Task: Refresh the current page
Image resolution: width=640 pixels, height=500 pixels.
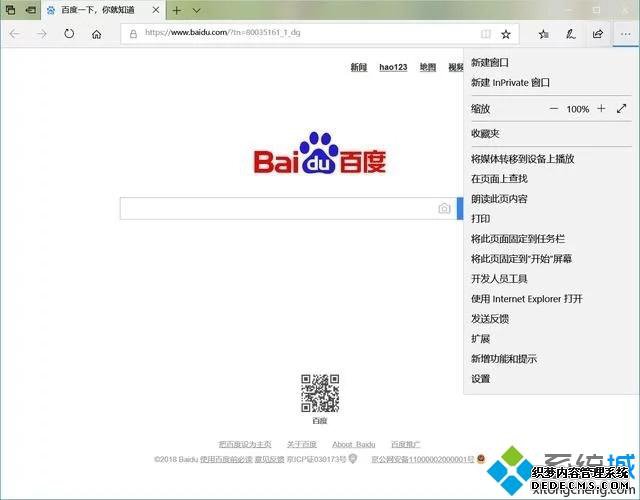Action: [69, 34]
